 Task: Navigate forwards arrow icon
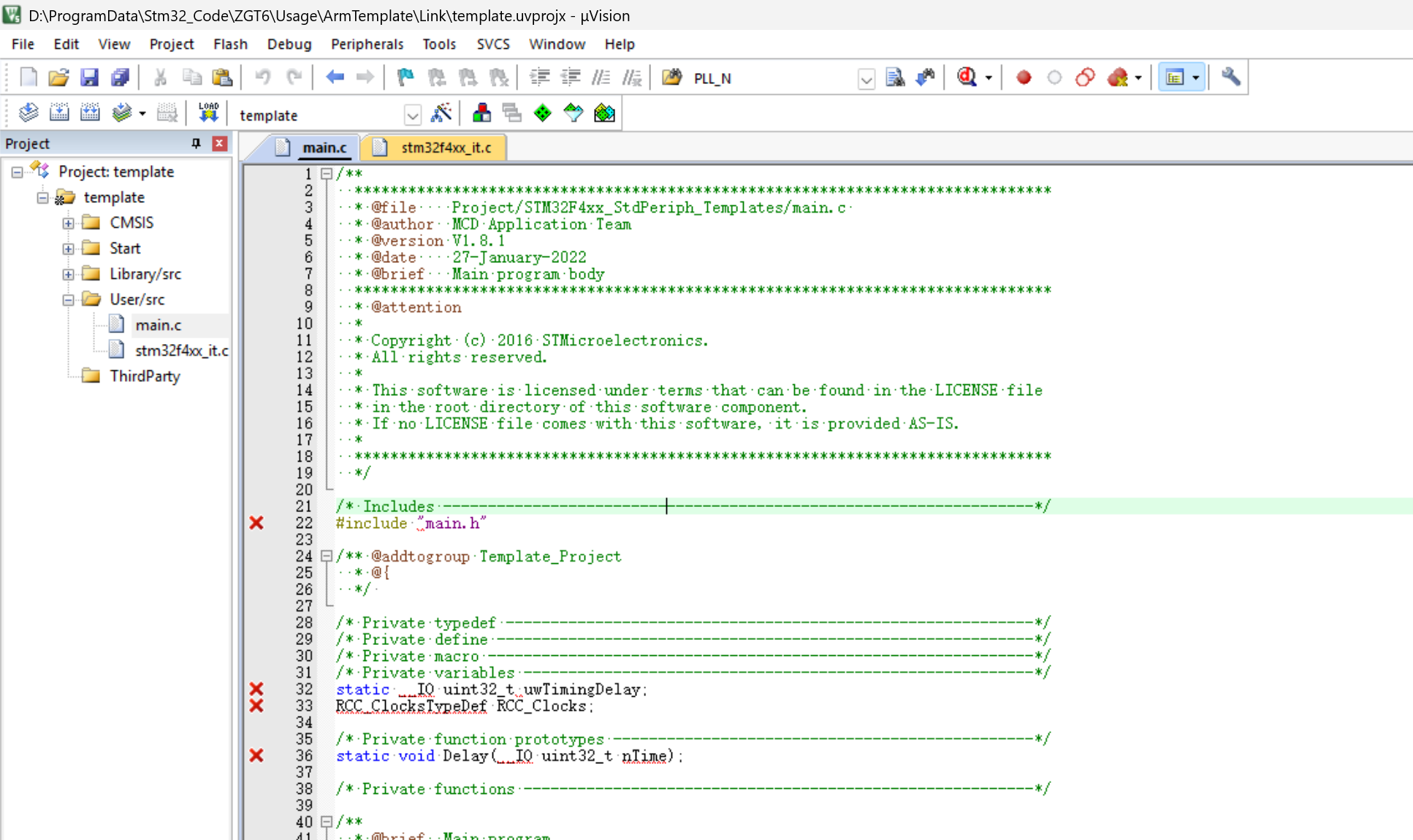point(365,77)
